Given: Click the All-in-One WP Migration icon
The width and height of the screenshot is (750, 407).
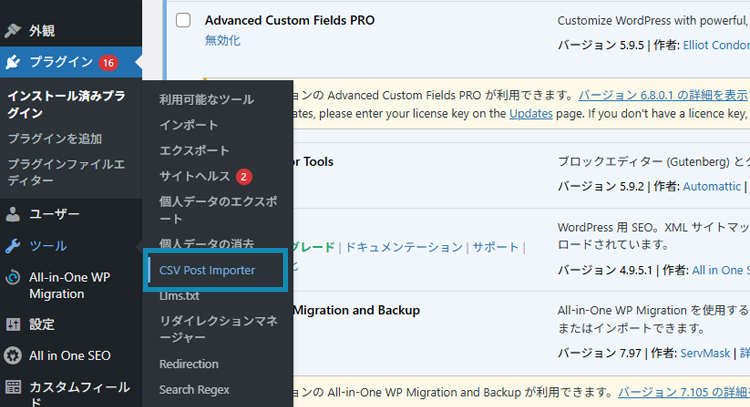Looking at the screenshot, I should click(x=13, y=277).
